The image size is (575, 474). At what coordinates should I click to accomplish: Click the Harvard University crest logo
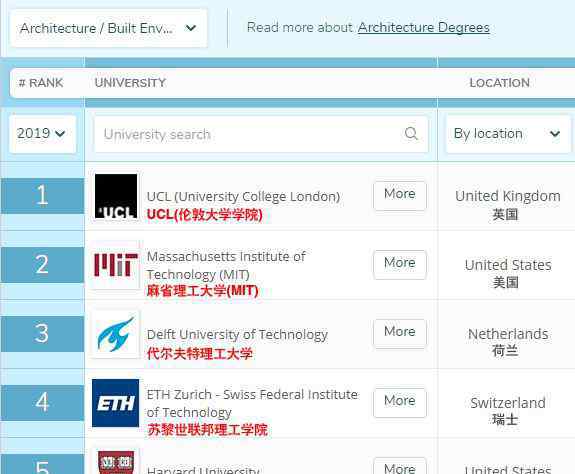[116, 462]
